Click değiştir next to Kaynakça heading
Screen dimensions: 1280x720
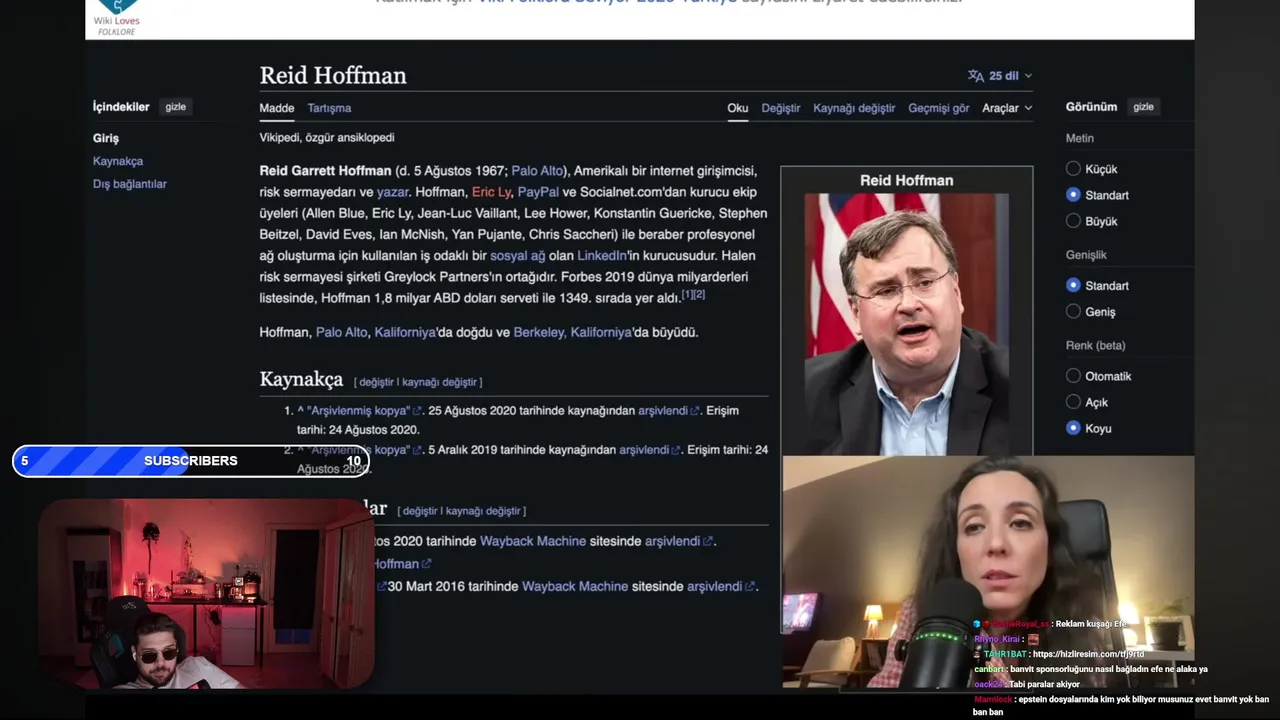(377, 382)
